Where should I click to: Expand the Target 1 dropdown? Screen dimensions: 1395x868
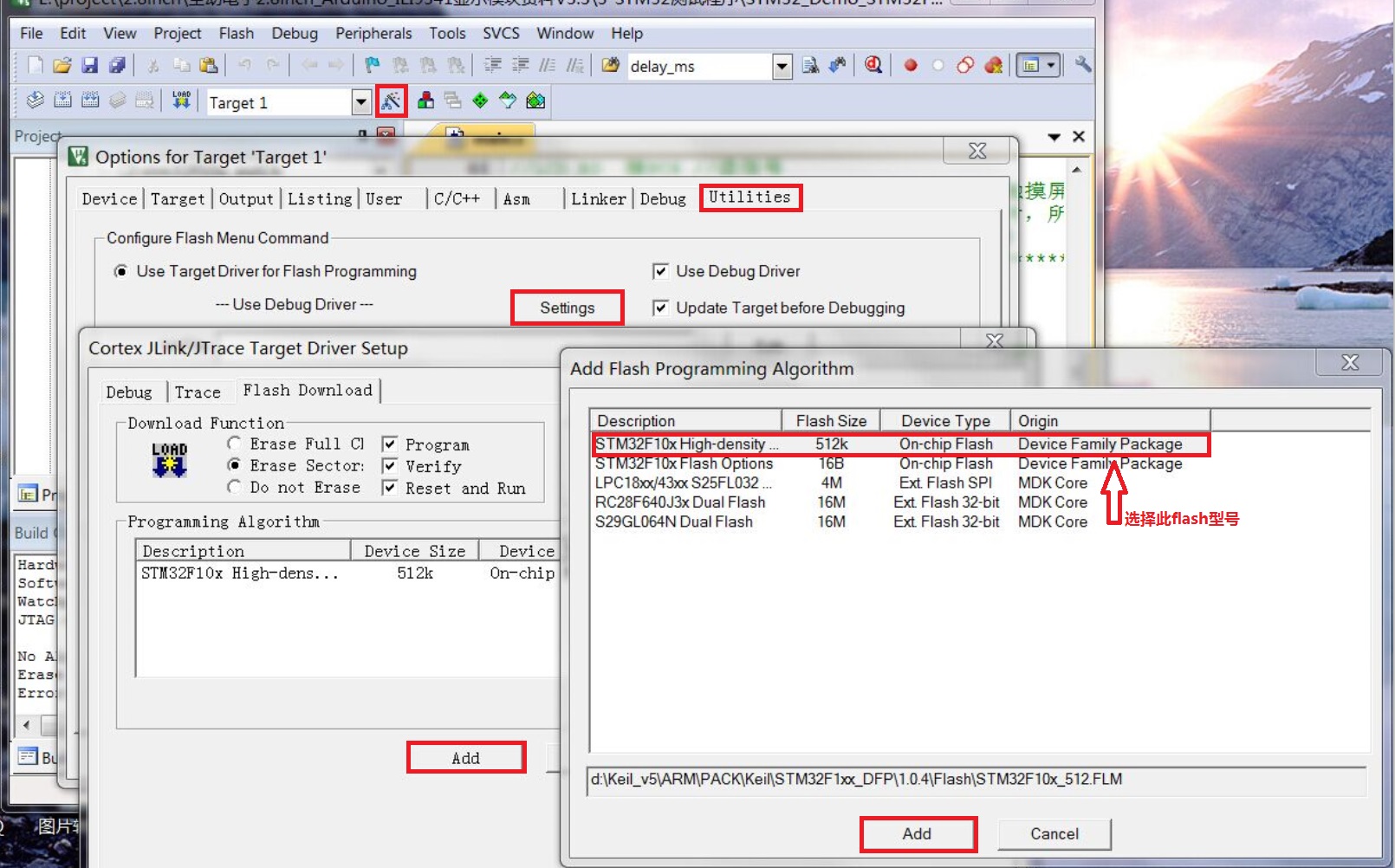[x=361, y=102]
